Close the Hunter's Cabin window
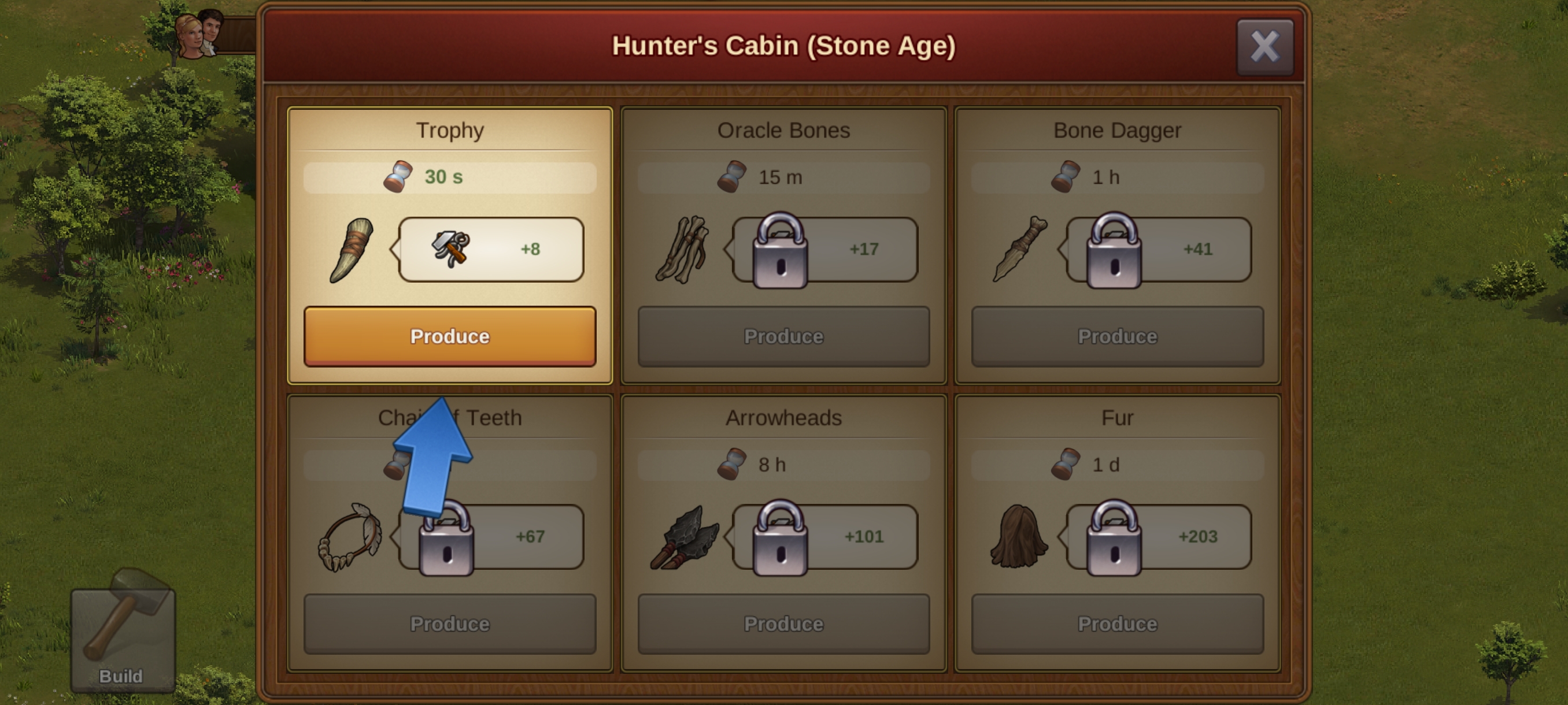Image resolution: width=1568 pixels, height=705 pixels. pos(1265,47)
